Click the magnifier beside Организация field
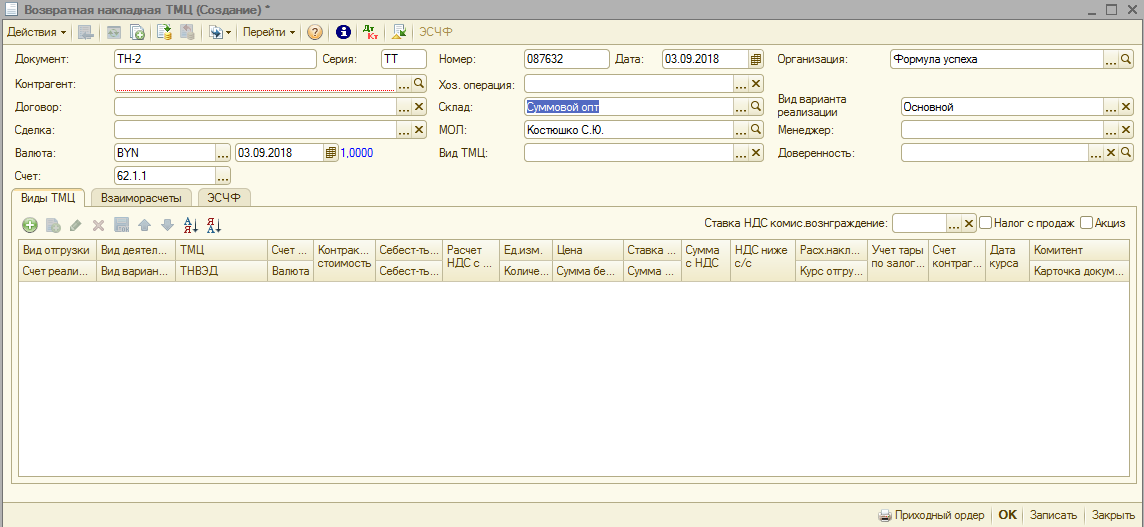This screenshot has height=527, width=1144. [x=1126, y=59]
